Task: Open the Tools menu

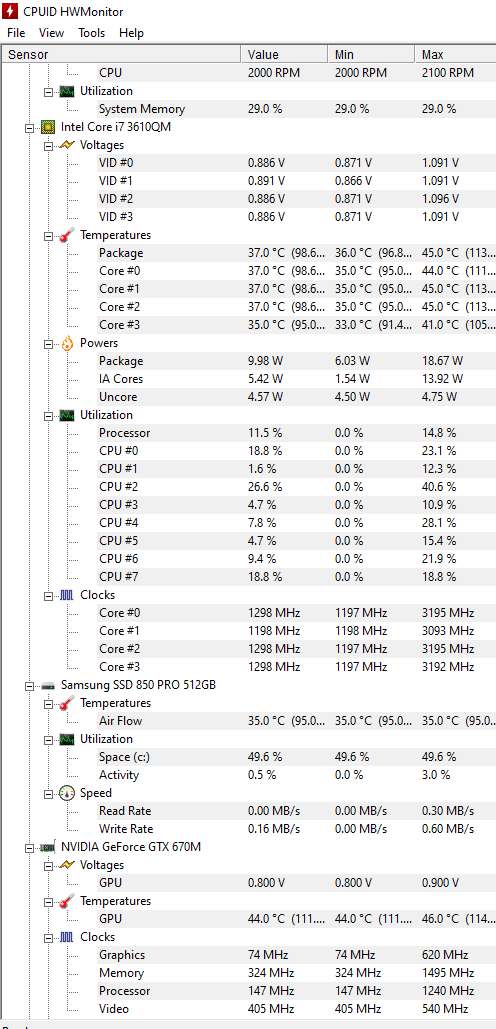Action: pos(91,33)
